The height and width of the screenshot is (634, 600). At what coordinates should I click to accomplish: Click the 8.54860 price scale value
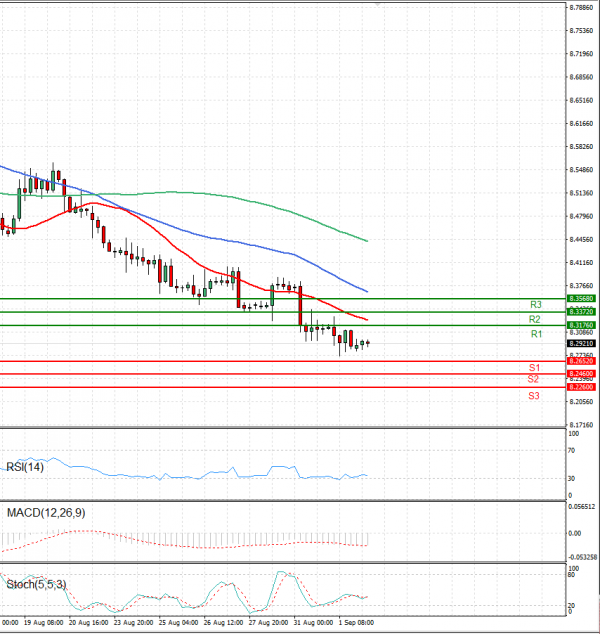581,170
